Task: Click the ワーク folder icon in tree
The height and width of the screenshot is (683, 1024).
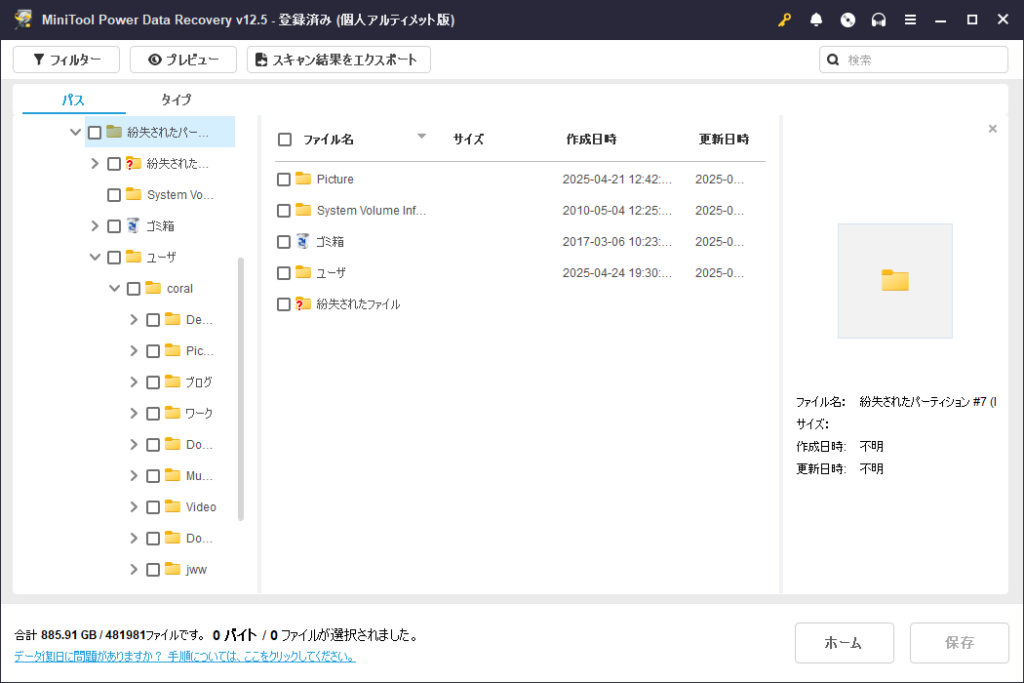Action: [172, 413]
